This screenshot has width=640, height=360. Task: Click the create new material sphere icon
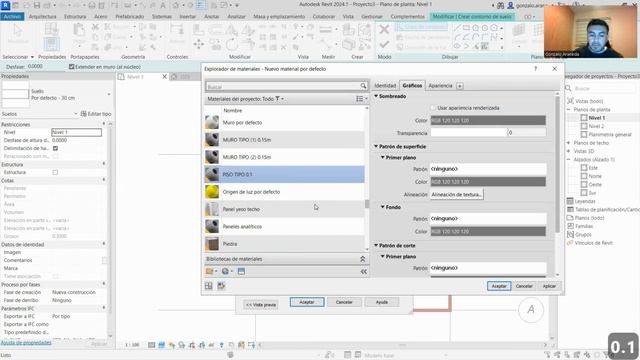point(226,271)
